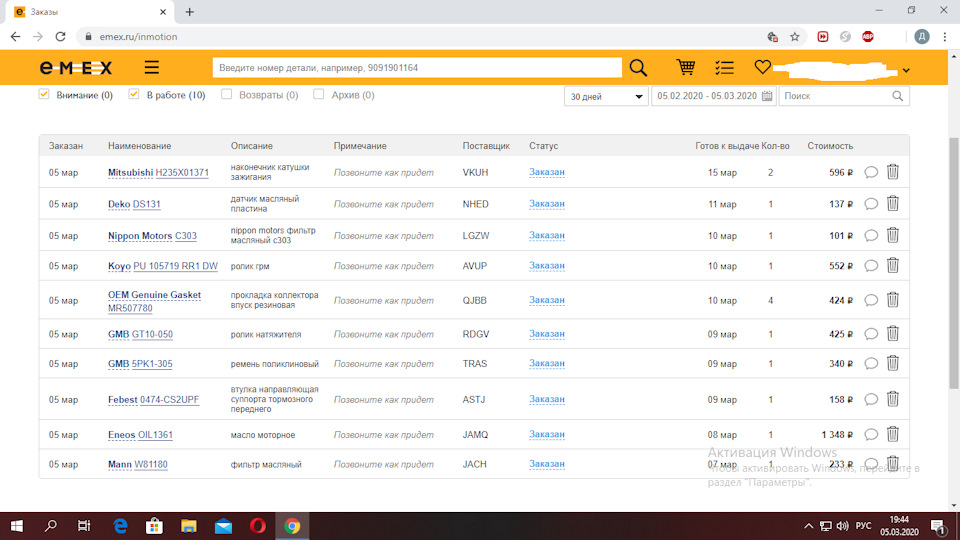Click the part number search field
960x540 pixels.
[417, 67]
